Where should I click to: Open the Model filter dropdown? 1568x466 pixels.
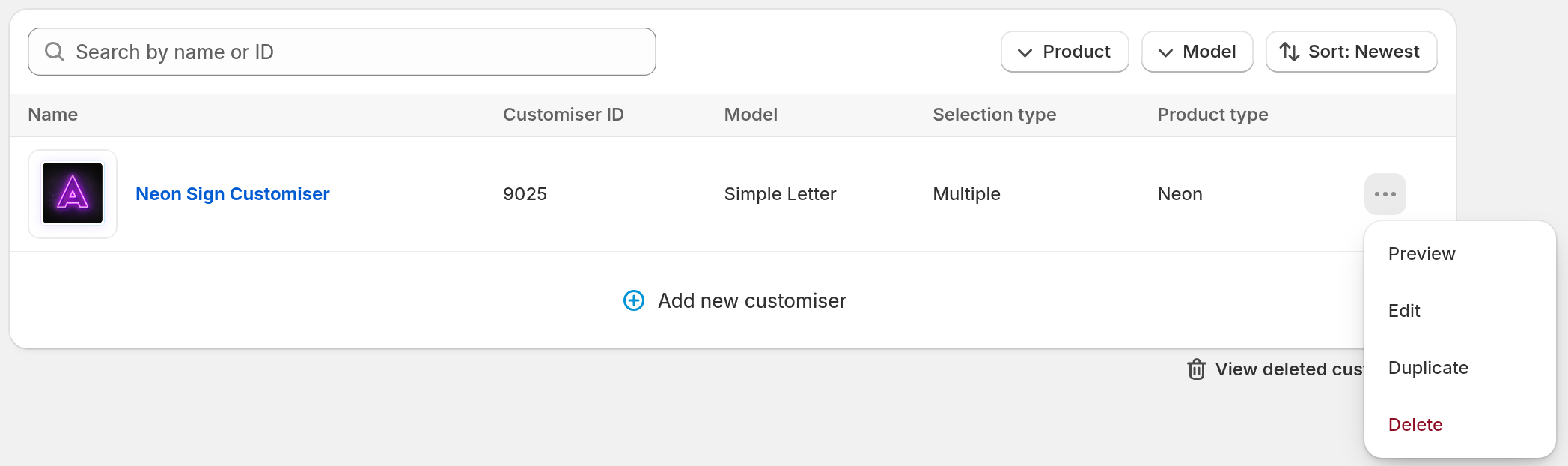coord(1197,52)
